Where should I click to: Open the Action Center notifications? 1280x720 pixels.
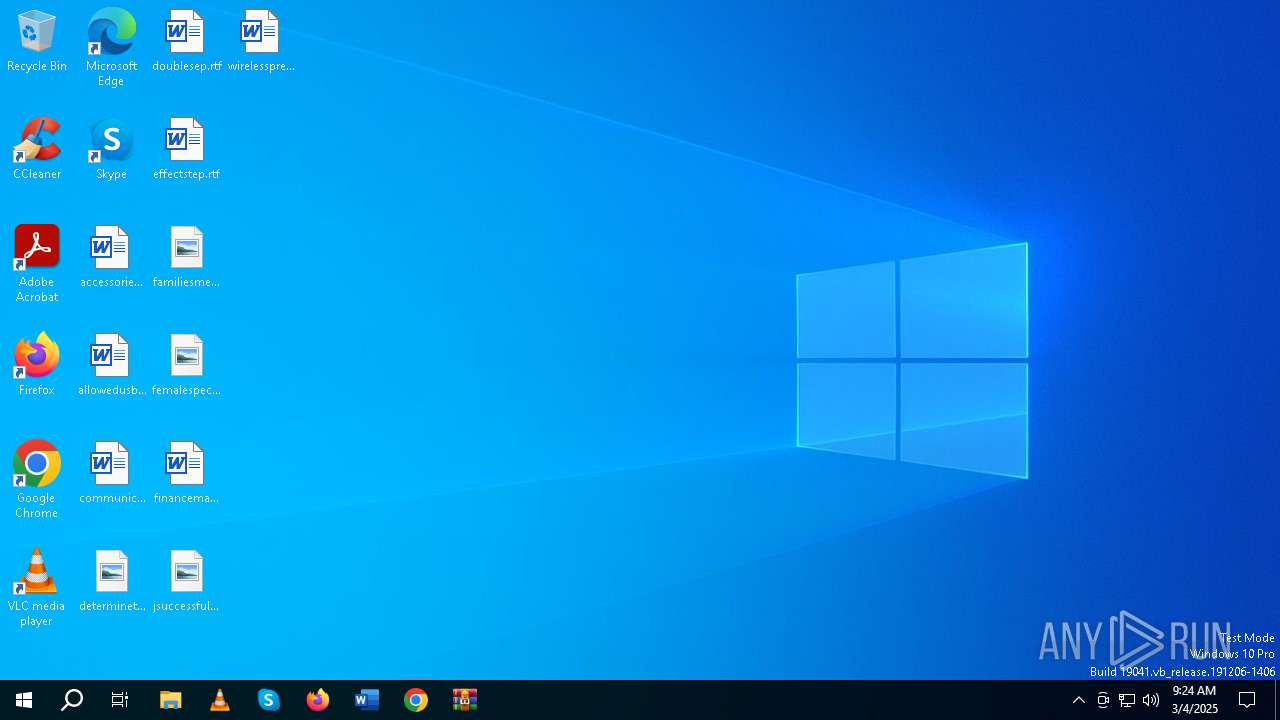1247,700
